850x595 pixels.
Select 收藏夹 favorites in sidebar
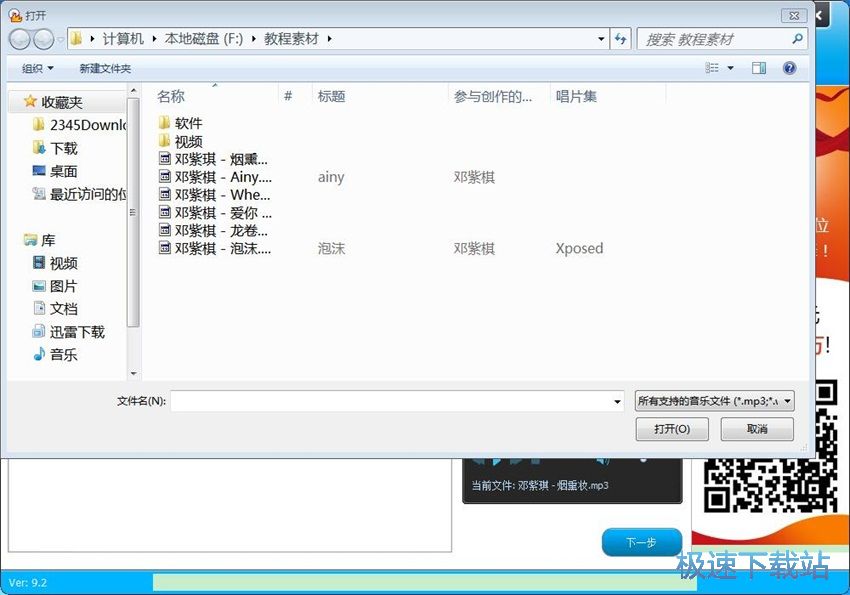(53, 102)
